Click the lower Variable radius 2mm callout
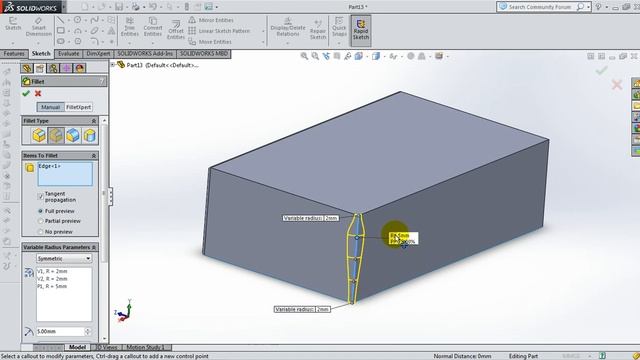Image resolution: width=640 pixels, height=360 pixels. coord(302,309)
